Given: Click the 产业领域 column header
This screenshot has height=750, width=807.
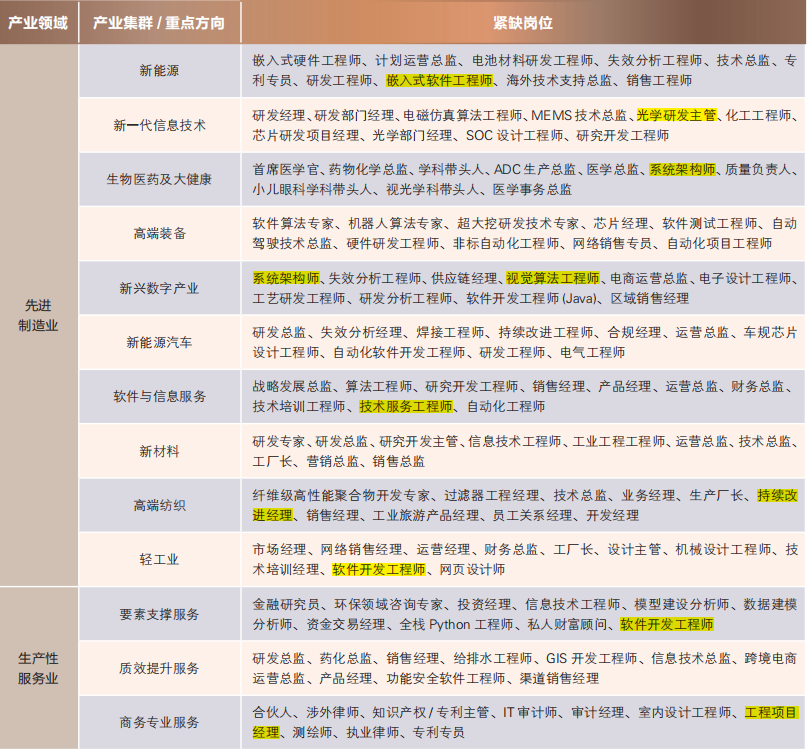Looking at the screenshot, I should click(x=38, y=22).
